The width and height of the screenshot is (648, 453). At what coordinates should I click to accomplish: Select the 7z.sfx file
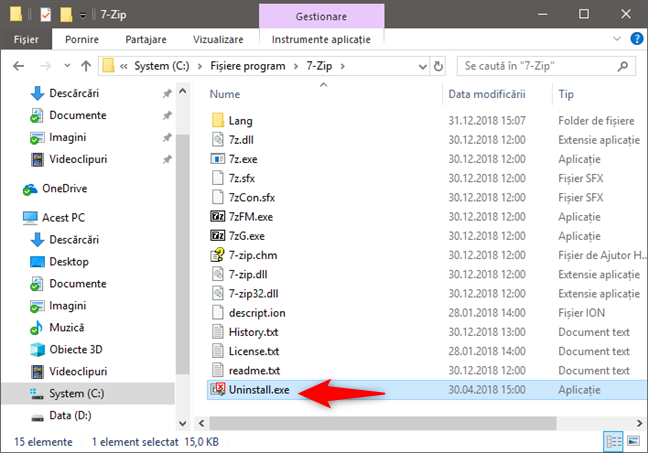(242, 178)
